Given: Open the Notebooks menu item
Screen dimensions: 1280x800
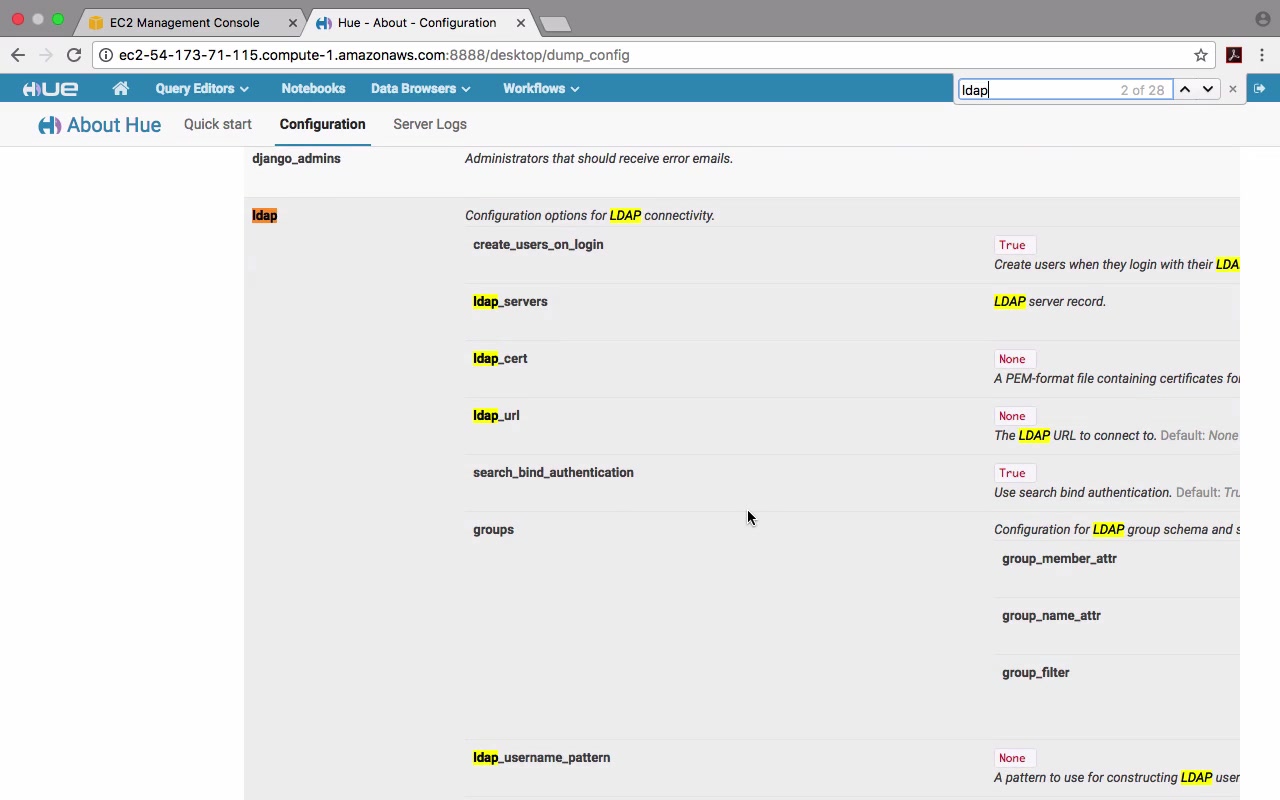Looking at the screenshot, I should point(313,89).
